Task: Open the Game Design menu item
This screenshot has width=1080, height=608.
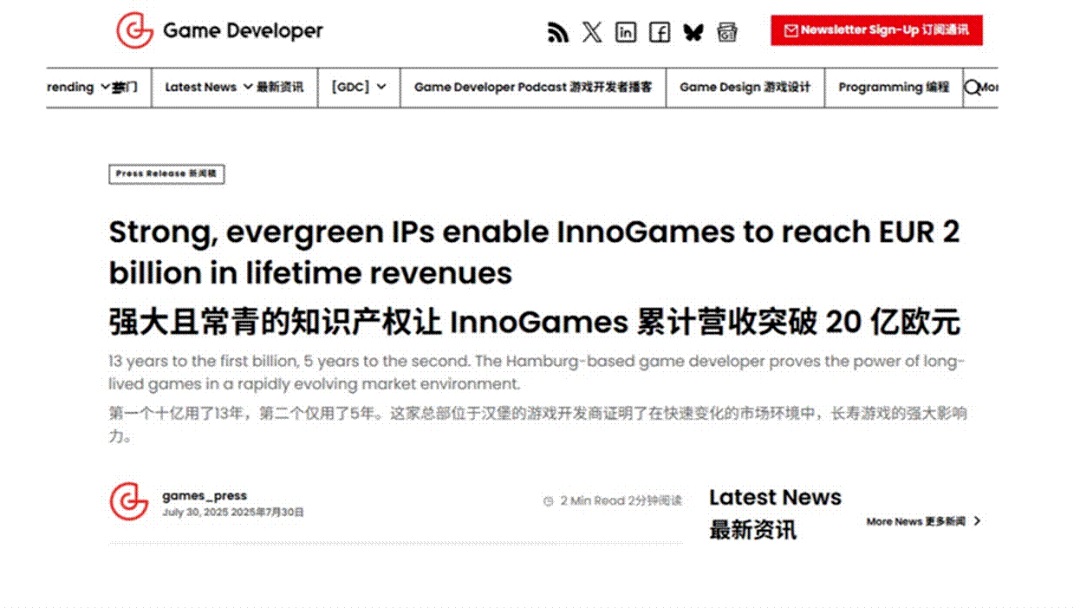Action: point(745,87)
